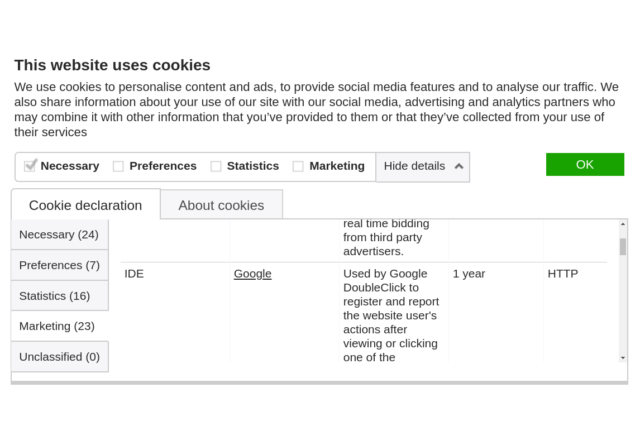Click the scrollbar up arrow

(x=623, y=225)
